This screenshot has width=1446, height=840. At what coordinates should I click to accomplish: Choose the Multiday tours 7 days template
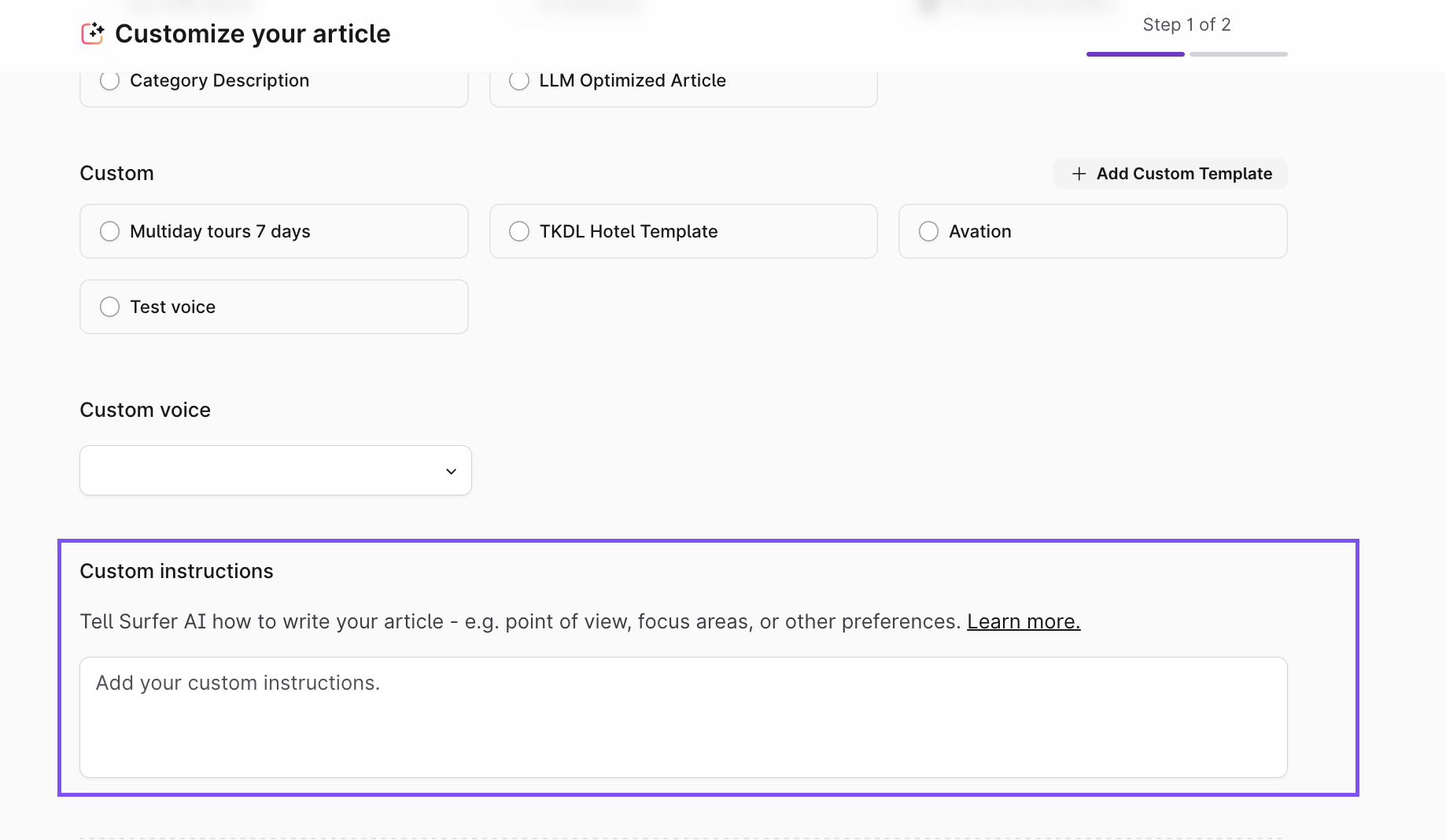pyautogui.click(x=110, y=231)
